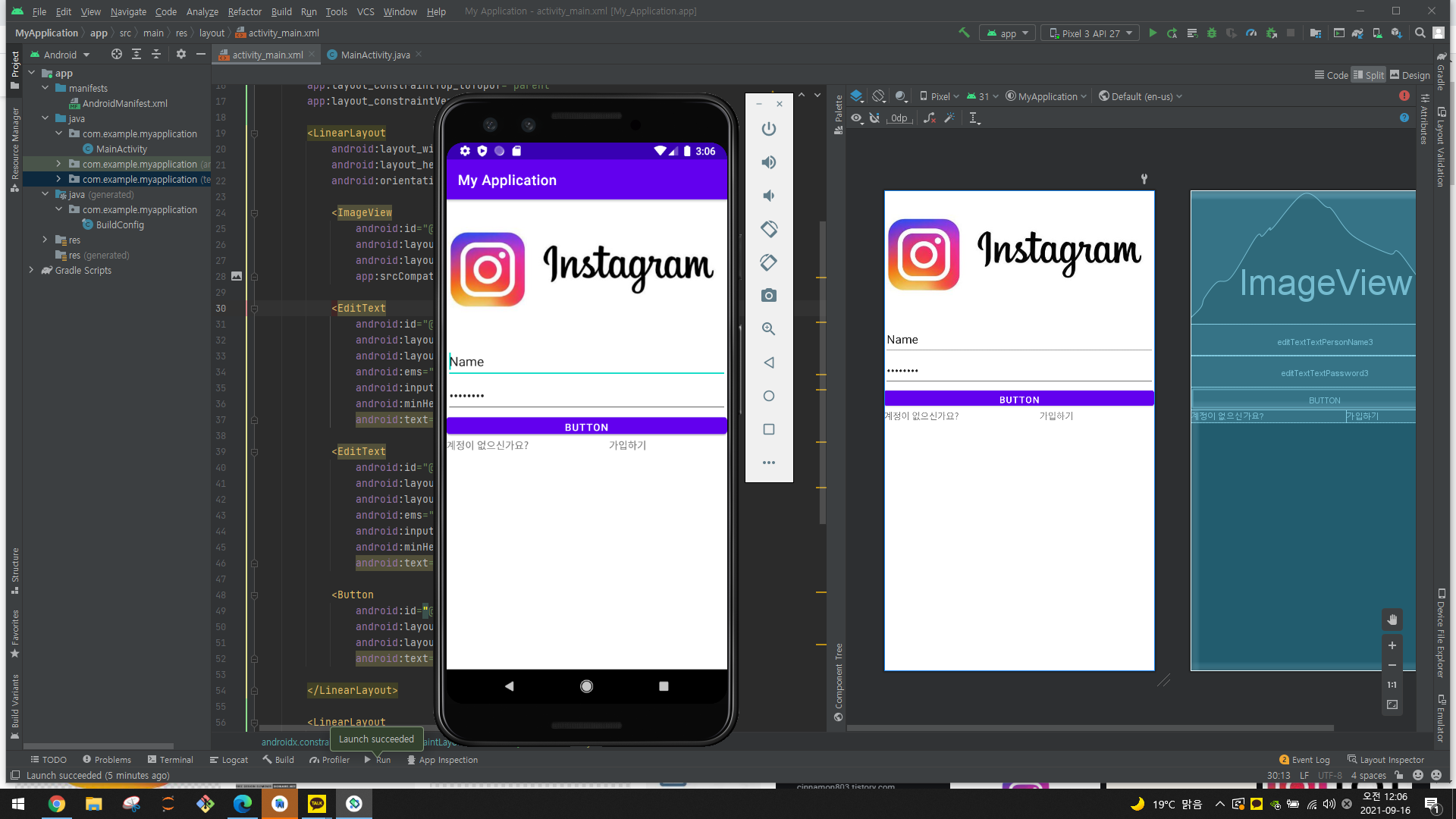This screenshot has width=1456, height=819.
Task: Rotate emulator left icon
Action: coord(768,229)
